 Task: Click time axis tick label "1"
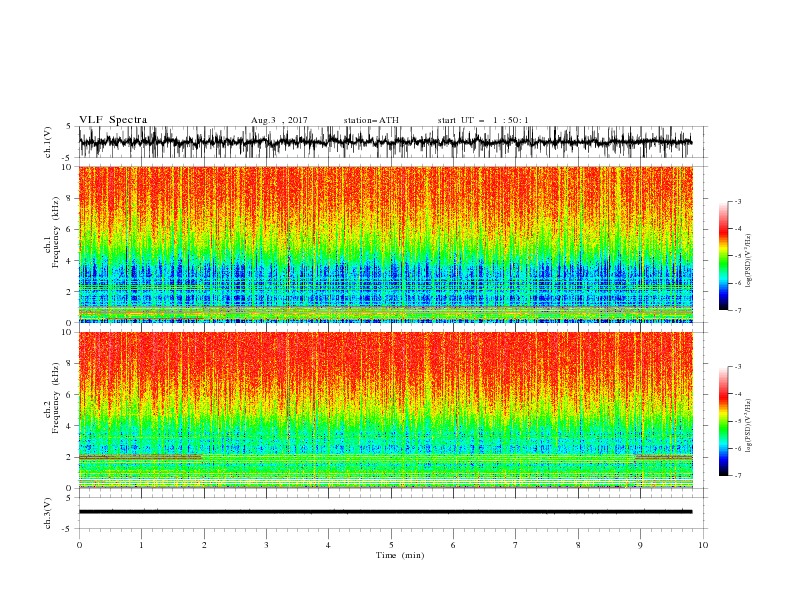tap(141, 545)
